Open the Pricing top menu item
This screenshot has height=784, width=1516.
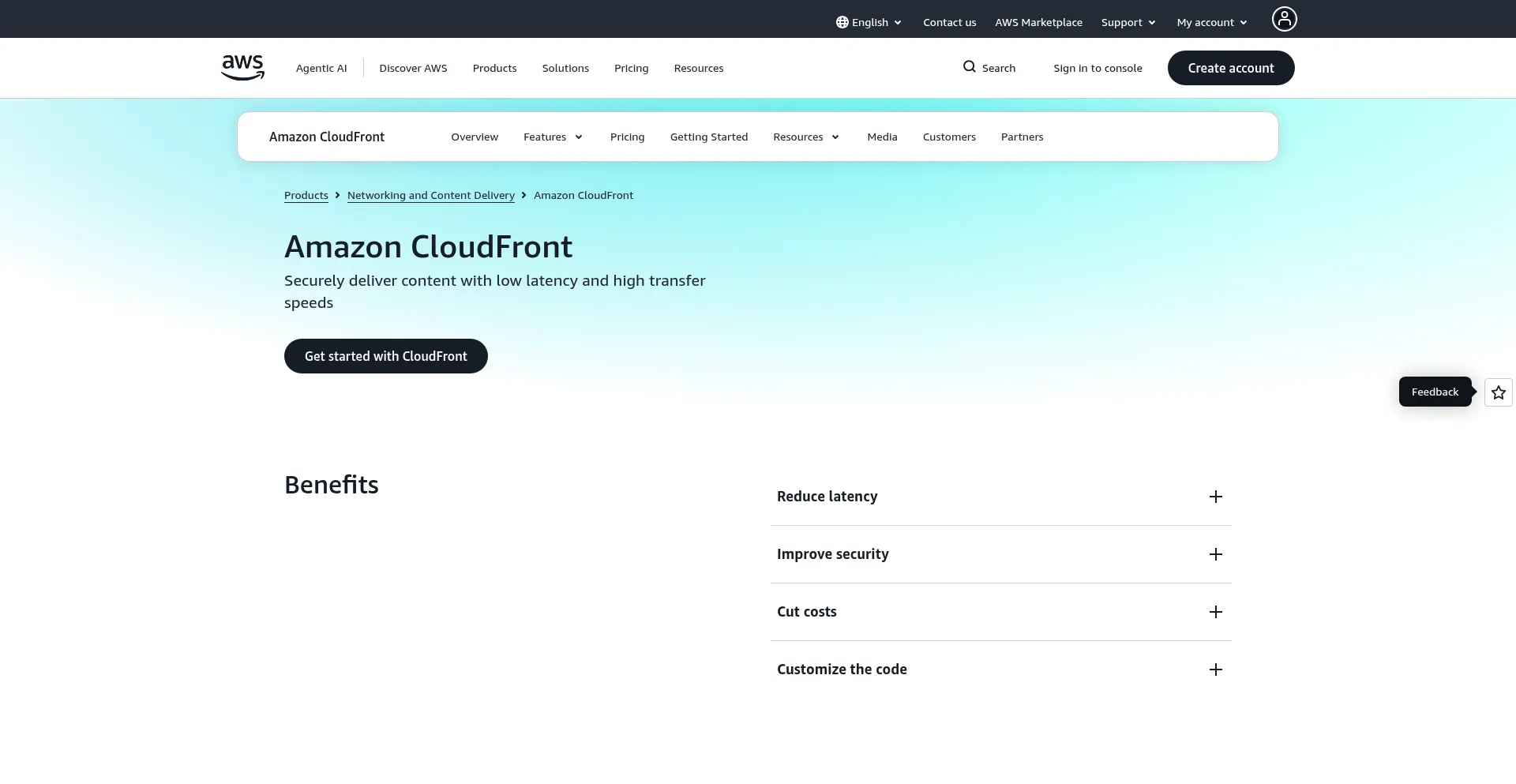click(631, 68)
